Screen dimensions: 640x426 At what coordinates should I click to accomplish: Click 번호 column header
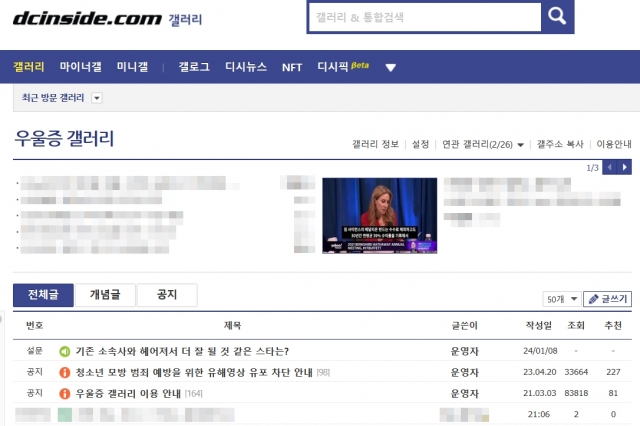tap(35, 325)
